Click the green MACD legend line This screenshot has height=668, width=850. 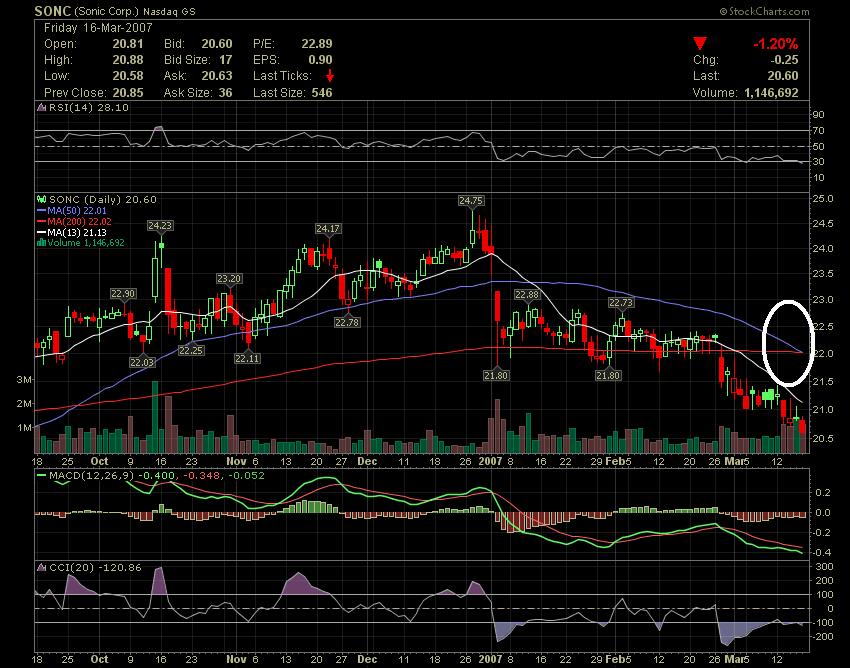(42, 476)
